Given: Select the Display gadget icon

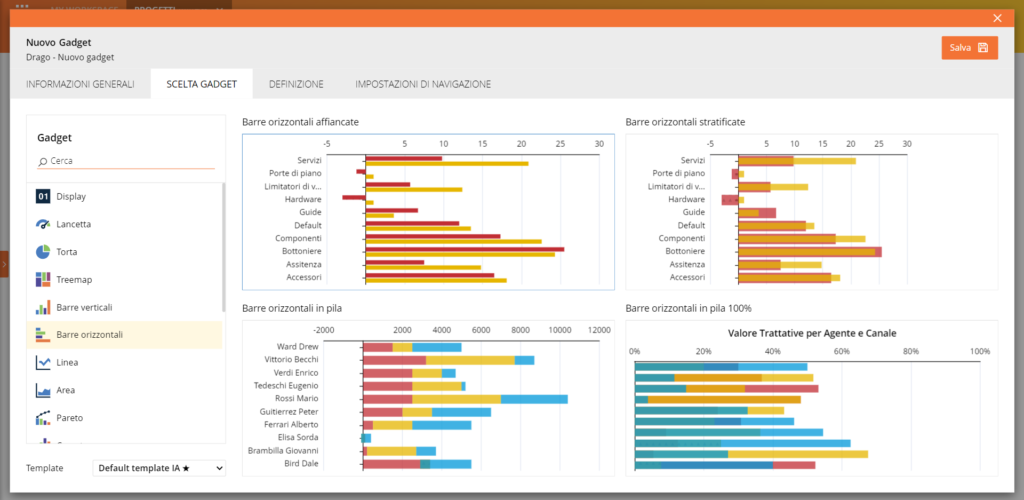Looking at the screenshot, I should click(x=43, y=197).
